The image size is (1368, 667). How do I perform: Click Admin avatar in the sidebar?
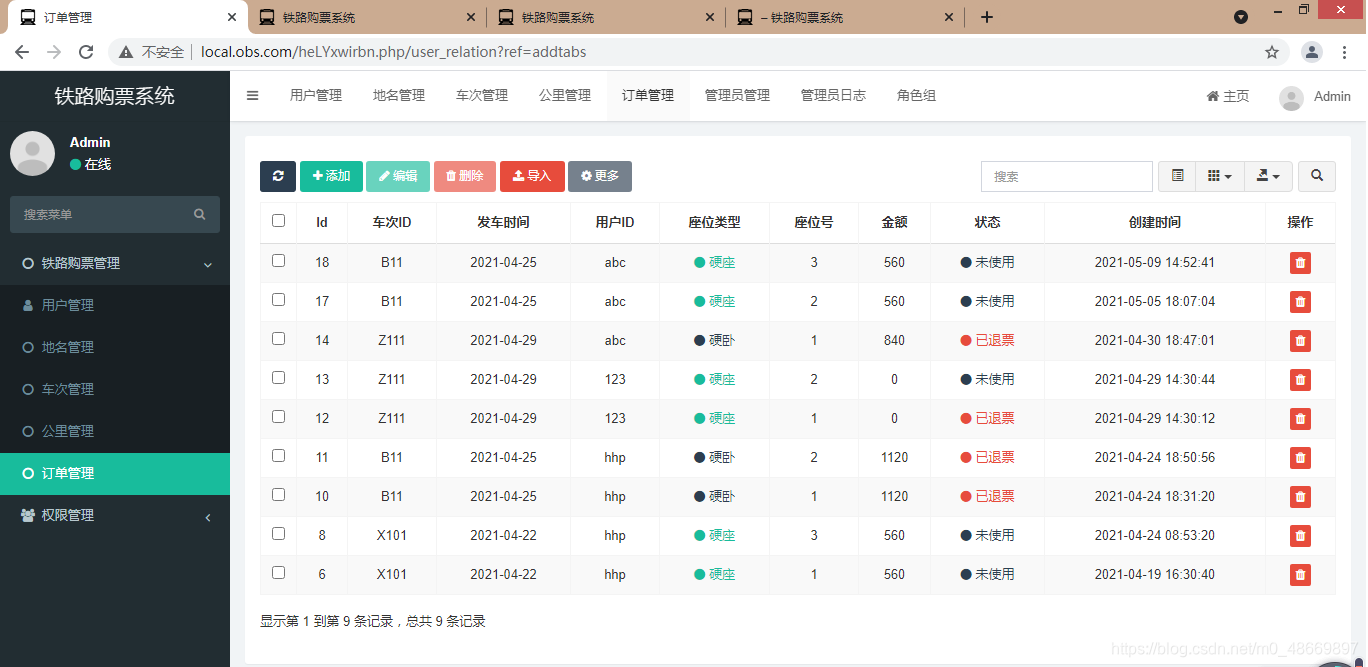32,153
